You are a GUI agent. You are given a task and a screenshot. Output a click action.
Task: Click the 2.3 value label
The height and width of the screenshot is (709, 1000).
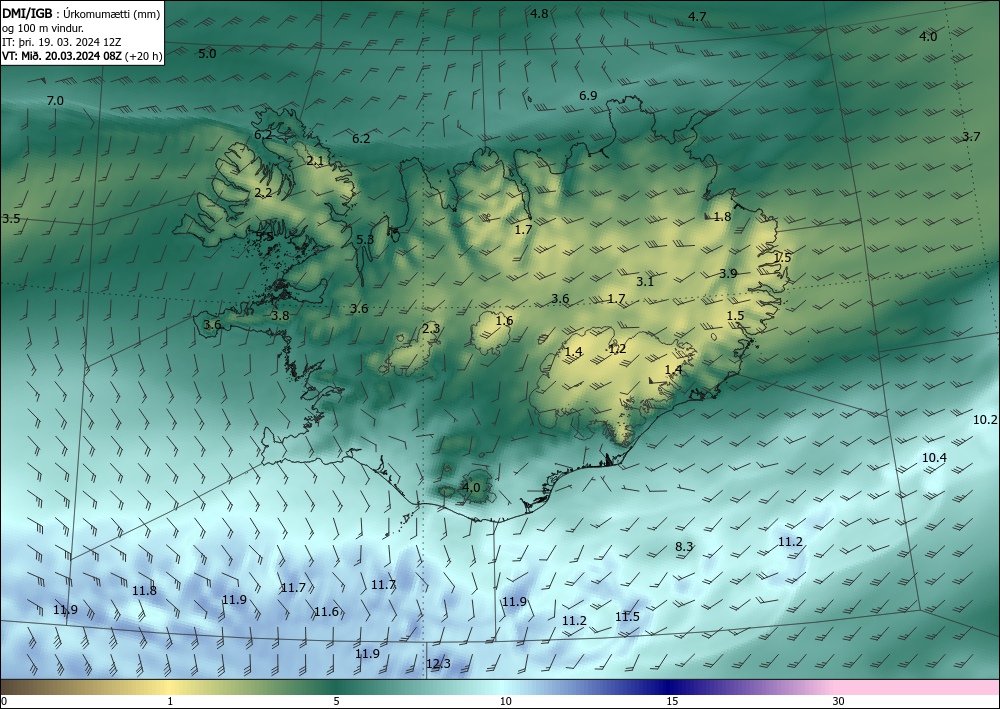point(431,329)
